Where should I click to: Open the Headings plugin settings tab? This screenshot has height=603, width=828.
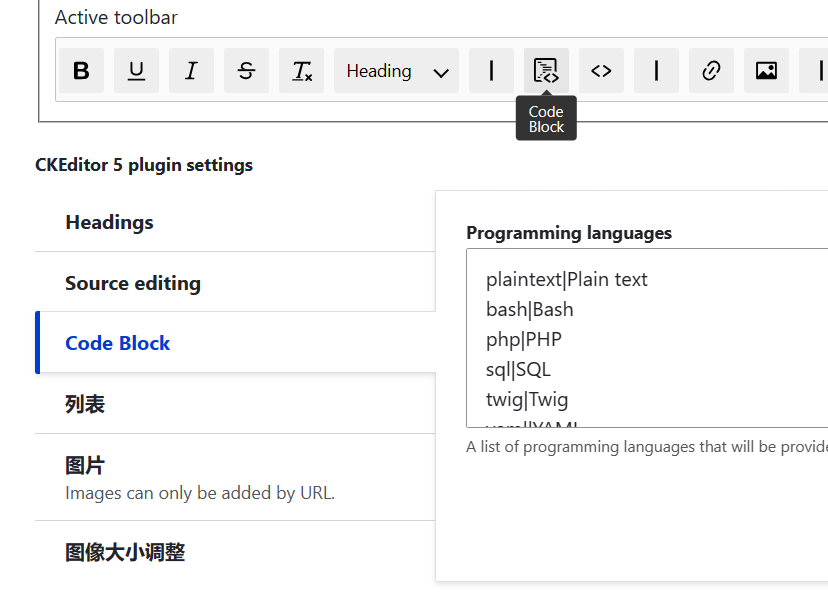pyautogui.click(x=235, y=222)
